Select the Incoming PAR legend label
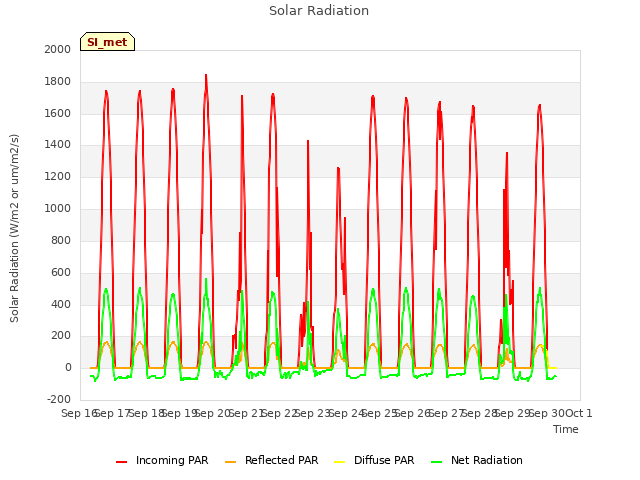The width and height of the screenshot is (640, 480). pyautogui.click(x=172, y=460)
